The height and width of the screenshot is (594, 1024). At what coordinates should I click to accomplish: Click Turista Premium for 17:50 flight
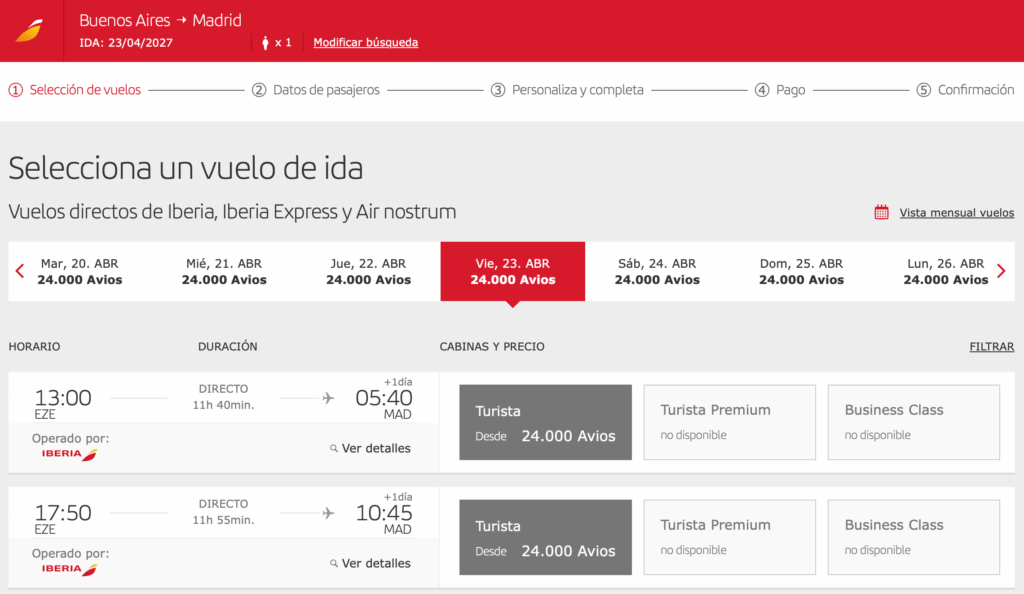729,537
